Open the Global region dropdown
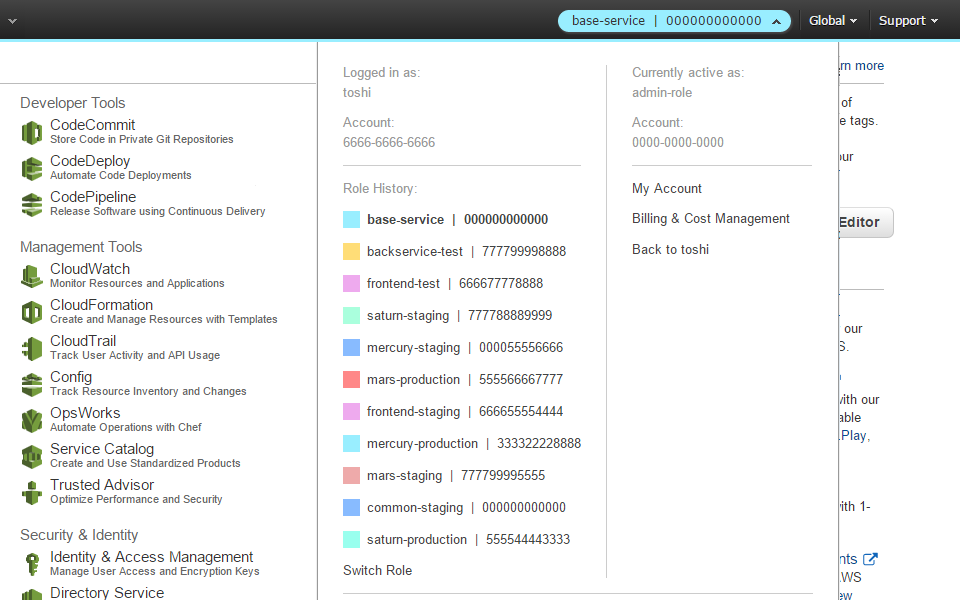This screenshot has width=960, height=600. tap(832, 20)
